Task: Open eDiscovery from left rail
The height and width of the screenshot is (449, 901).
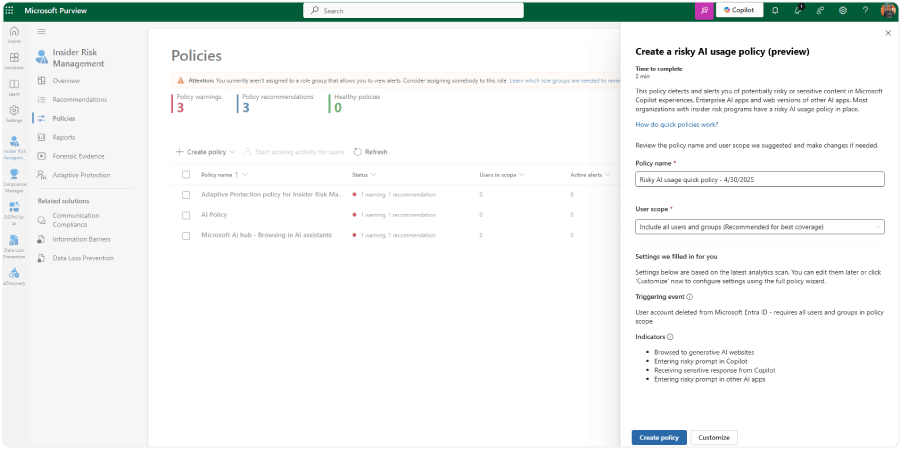Action: tap(14, 277)
